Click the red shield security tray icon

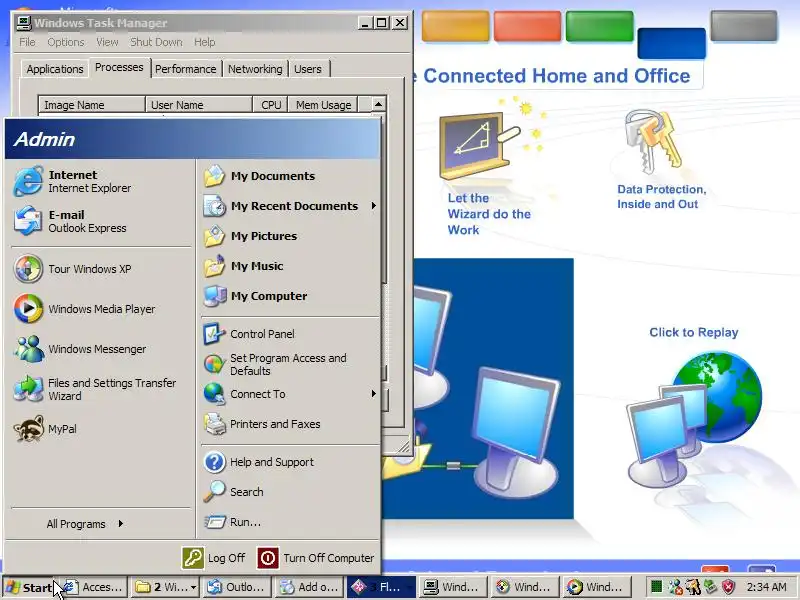coord(729,587)
